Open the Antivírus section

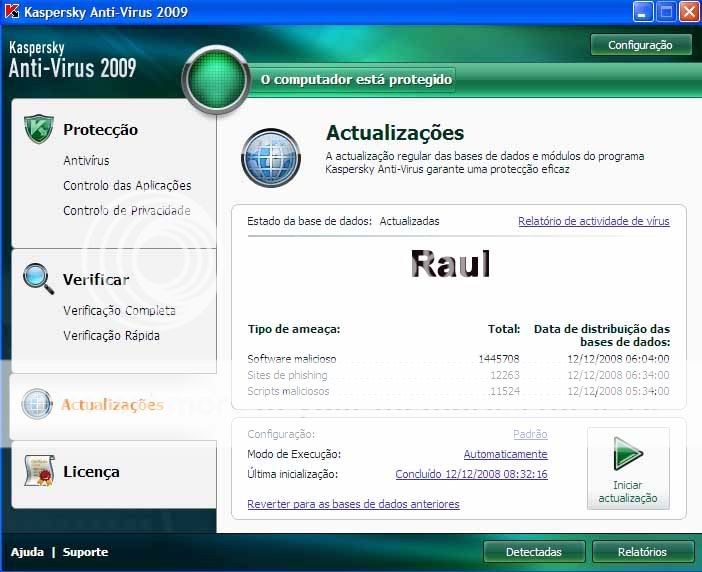click(x=86, y=160)
